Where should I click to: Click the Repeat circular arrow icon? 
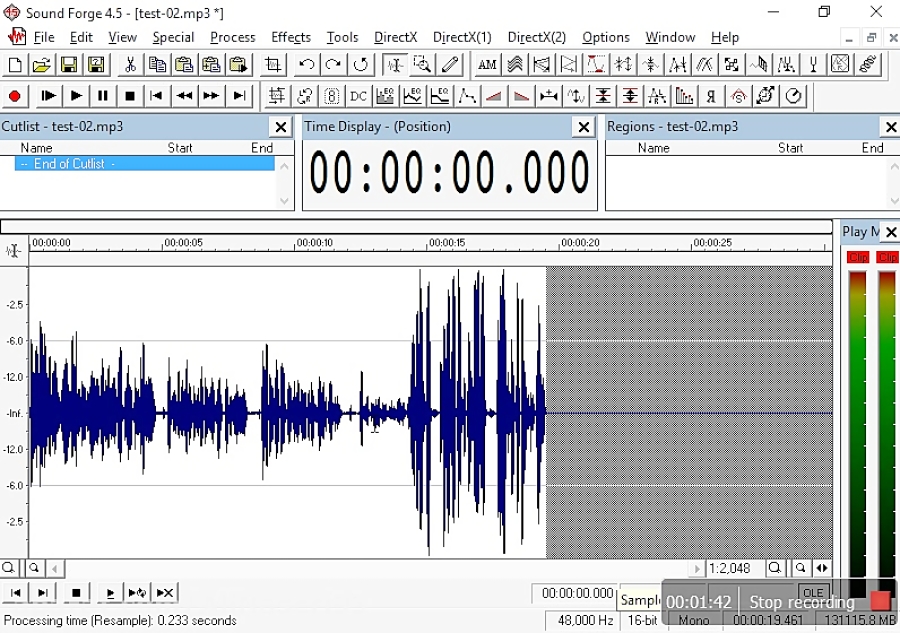pos(360,65)
